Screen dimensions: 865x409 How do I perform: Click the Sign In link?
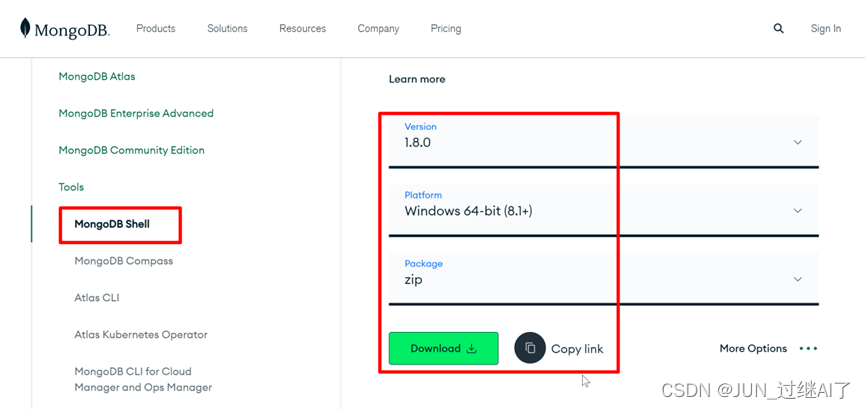click(x=826, y=29)
